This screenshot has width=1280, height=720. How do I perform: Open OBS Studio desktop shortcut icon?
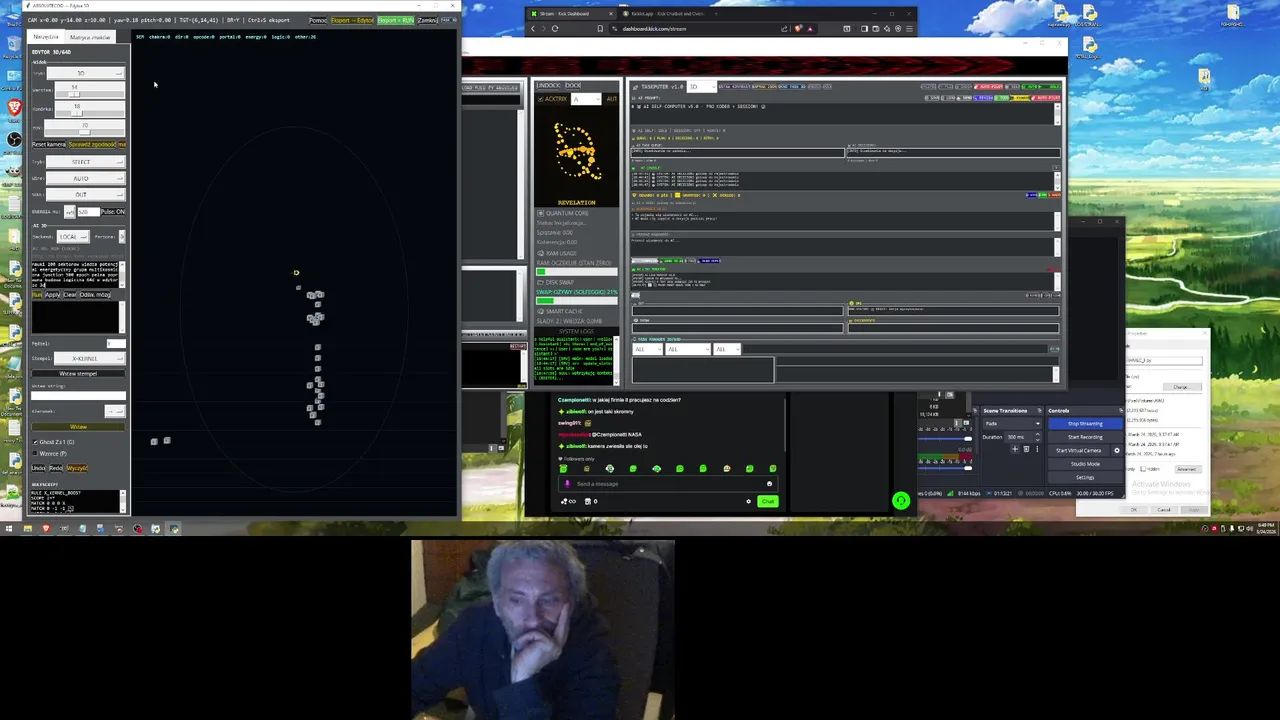pyautogui.click(x=14, y=140)
